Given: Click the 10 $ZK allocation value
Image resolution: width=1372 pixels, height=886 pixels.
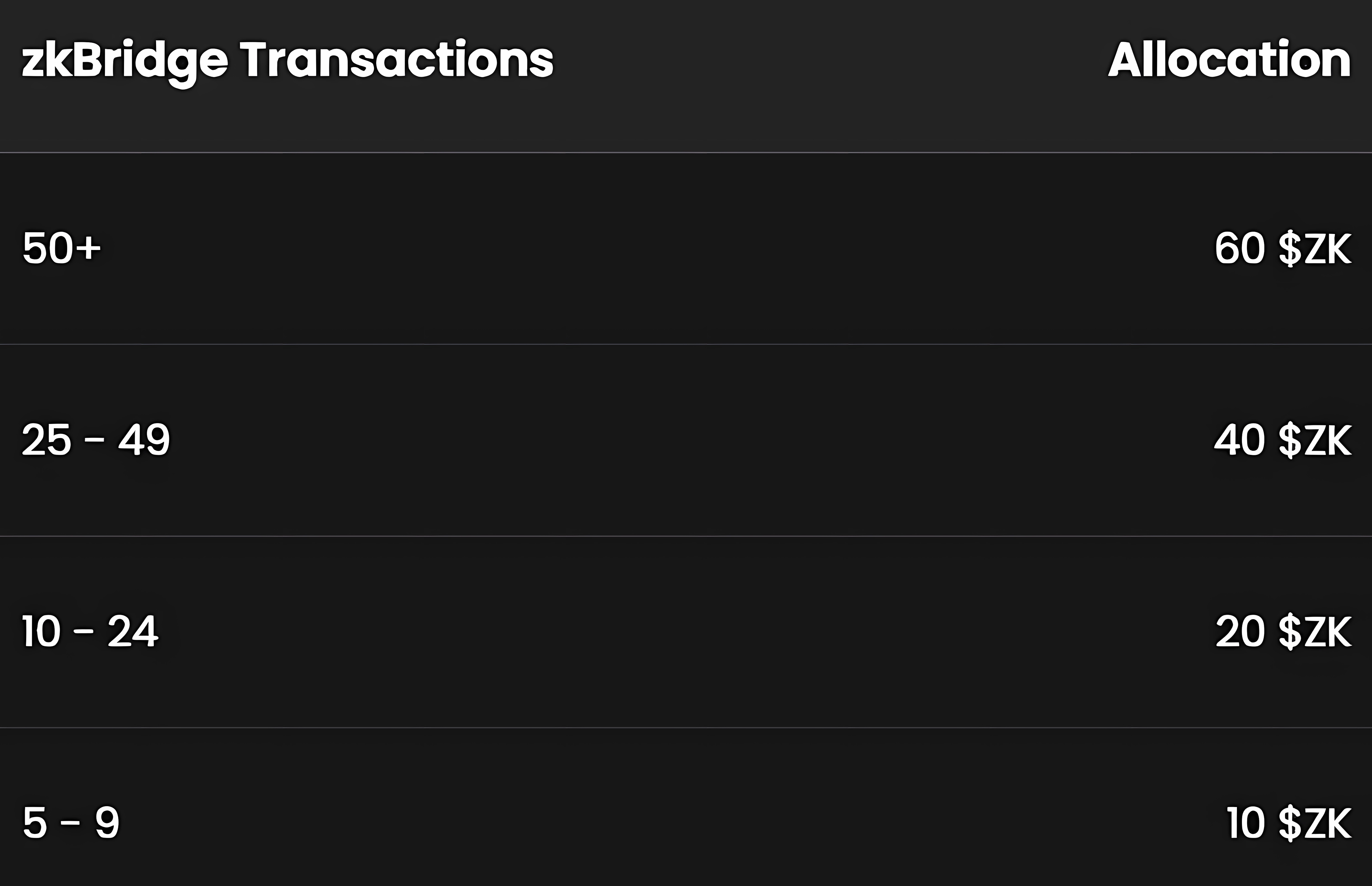Looking at the screenshot, I should coord(1288,823).
